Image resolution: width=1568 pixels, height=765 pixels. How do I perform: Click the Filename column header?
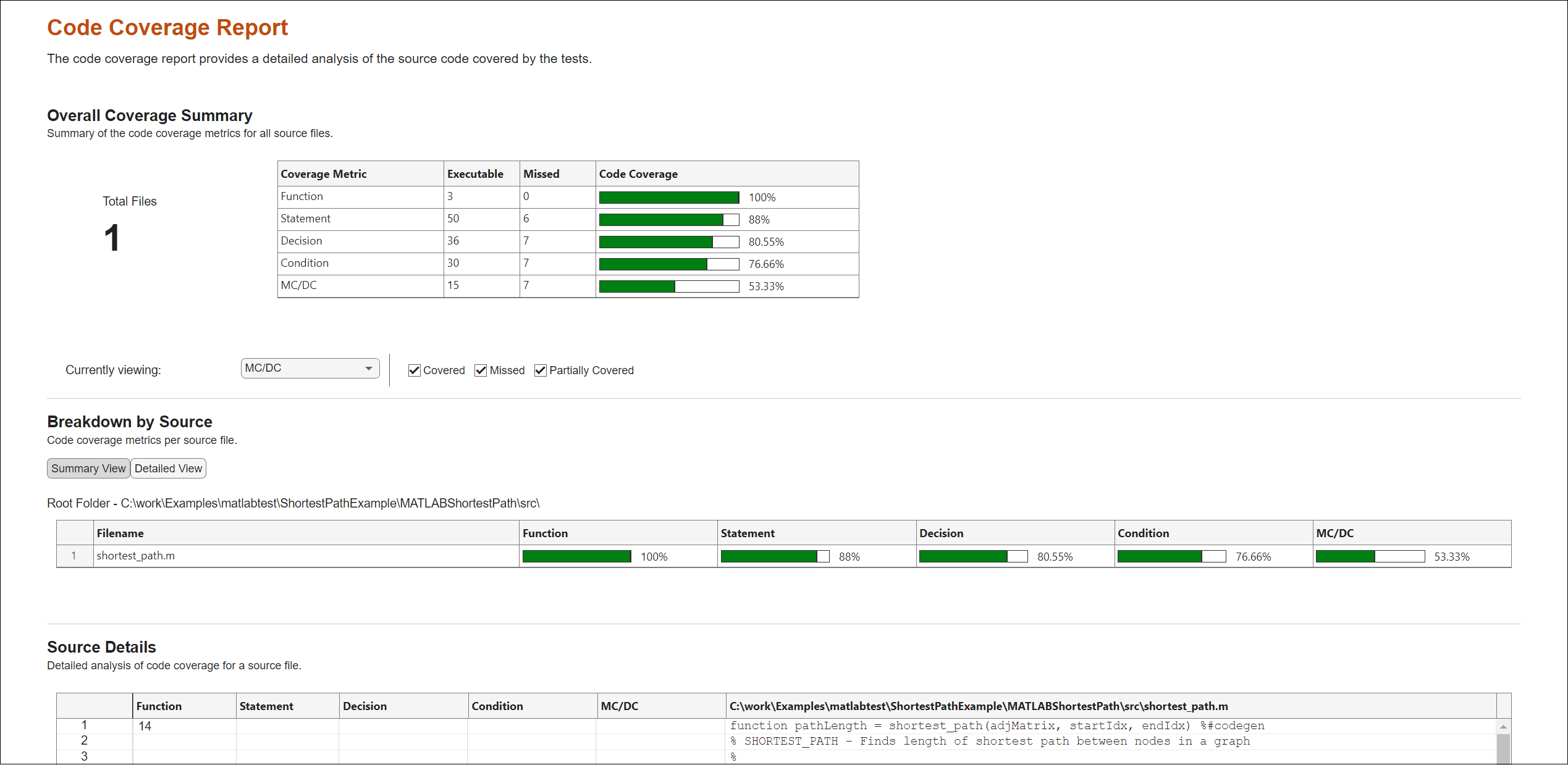point(120,533)
